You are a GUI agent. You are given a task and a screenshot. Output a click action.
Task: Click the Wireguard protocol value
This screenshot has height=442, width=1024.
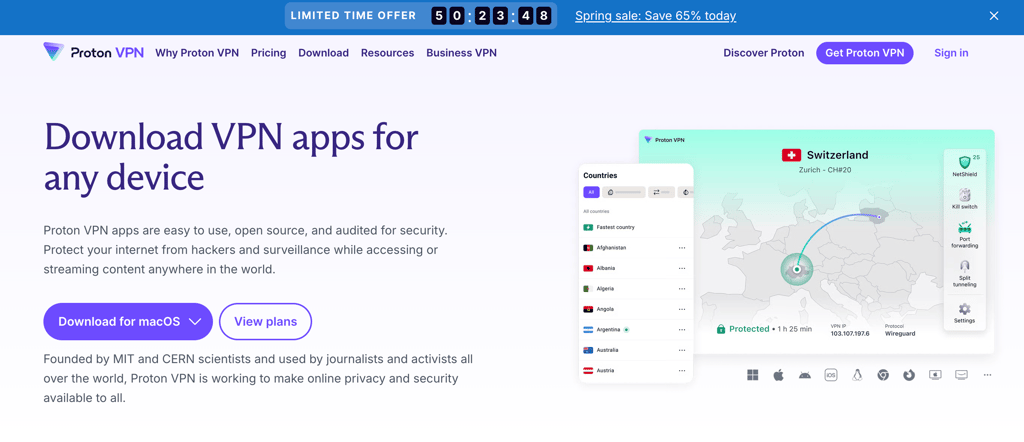(x=900, y=333)
